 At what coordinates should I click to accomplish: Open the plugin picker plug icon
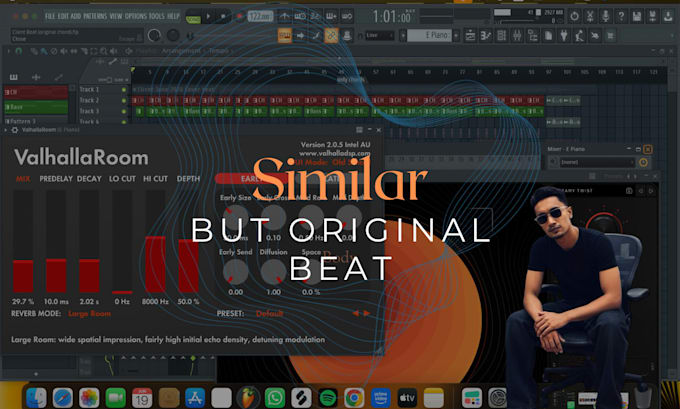coord(564,36)
